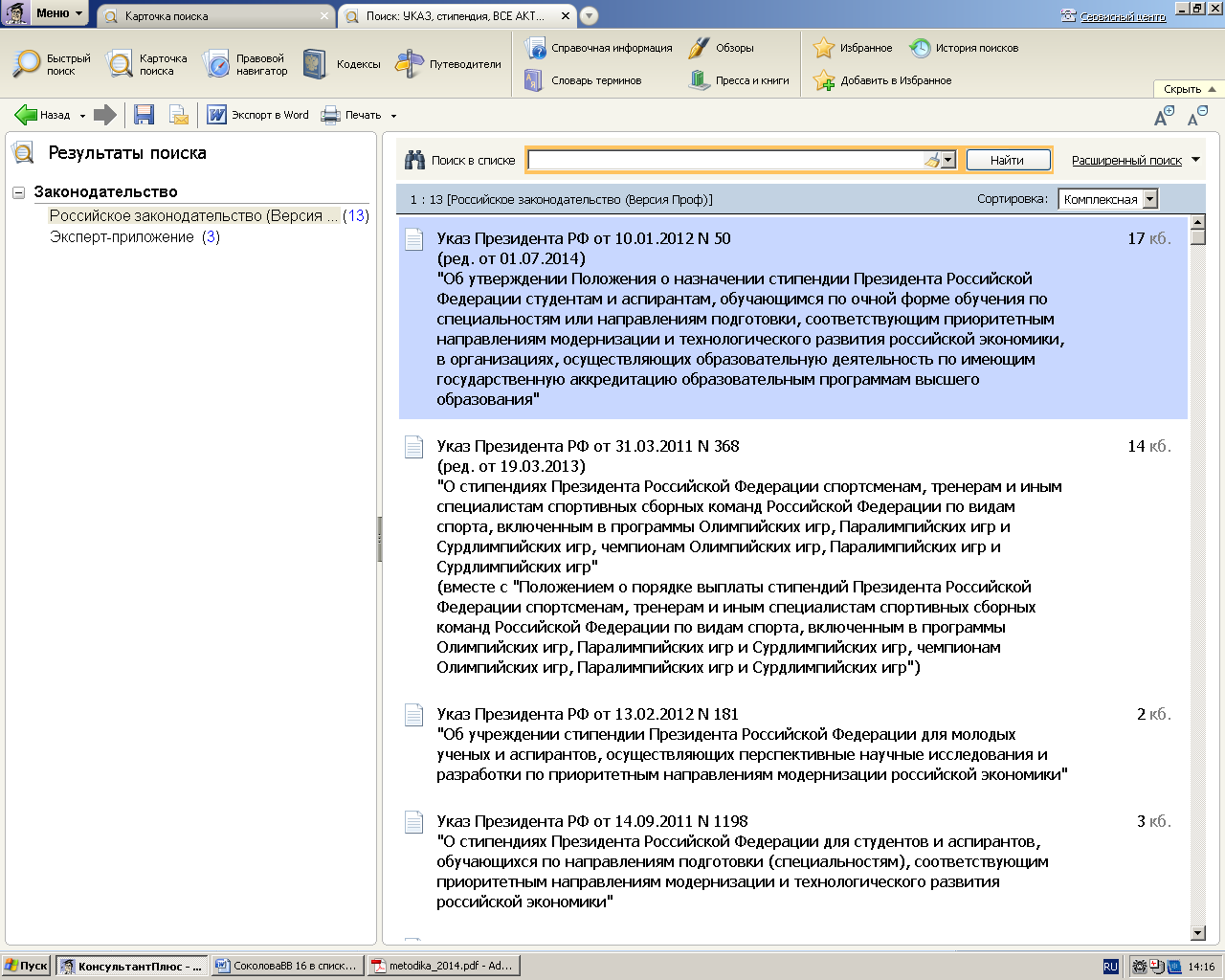
Task: Open Указ Президента РФ N 368 title
Action: 588,447
